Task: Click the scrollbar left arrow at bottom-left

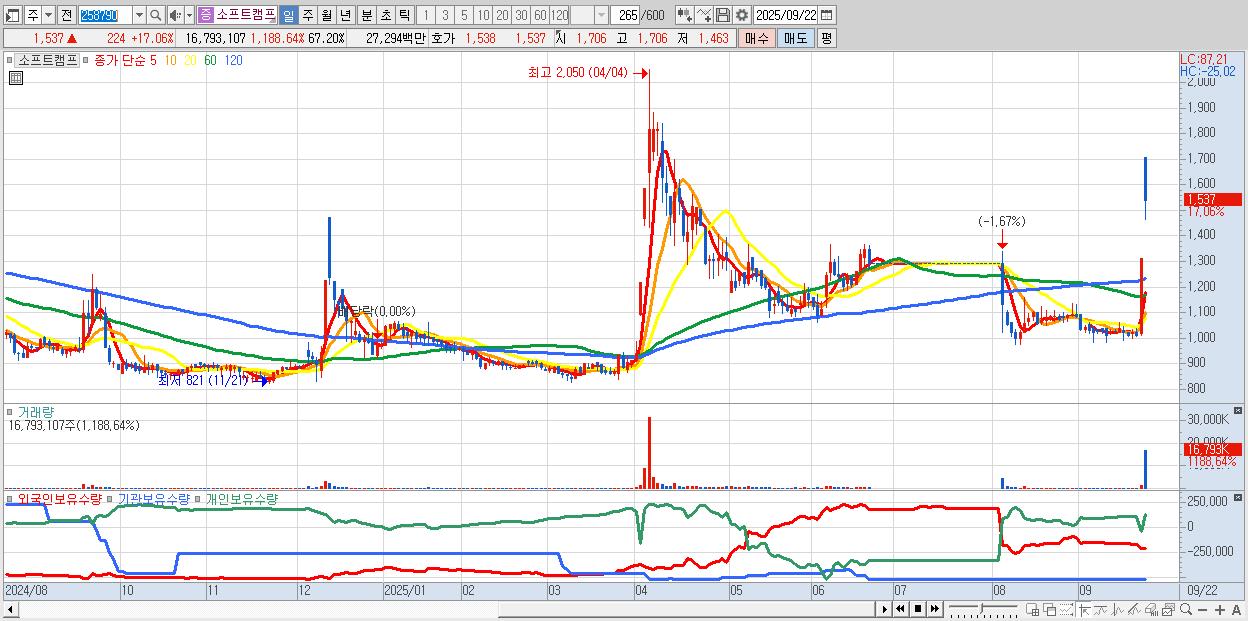Action: pyautogui.click(x=11, y=609)
